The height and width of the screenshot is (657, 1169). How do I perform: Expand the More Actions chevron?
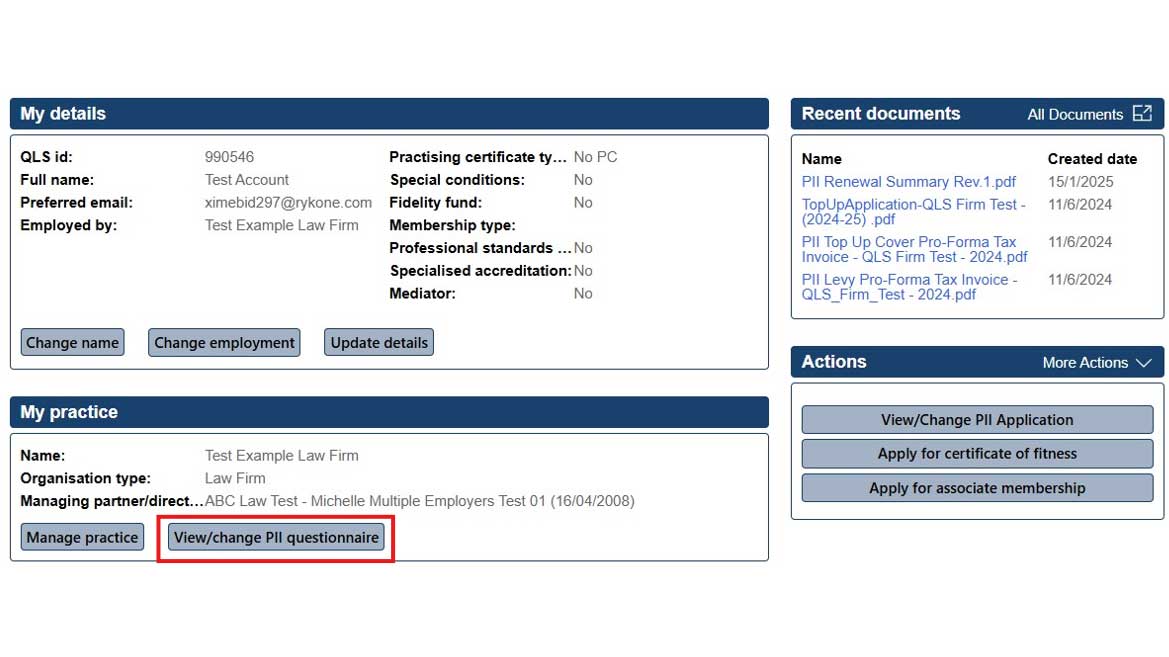pyautogui.click(x=1143, y=363)
